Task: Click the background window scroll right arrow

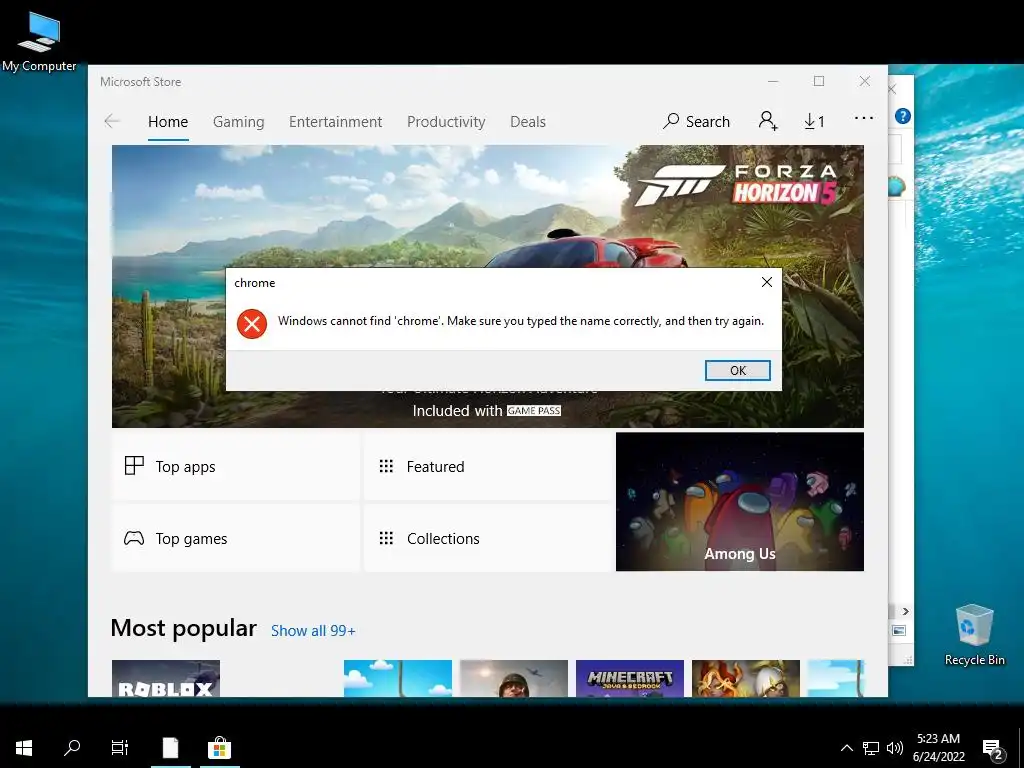Action: [905, 611]
